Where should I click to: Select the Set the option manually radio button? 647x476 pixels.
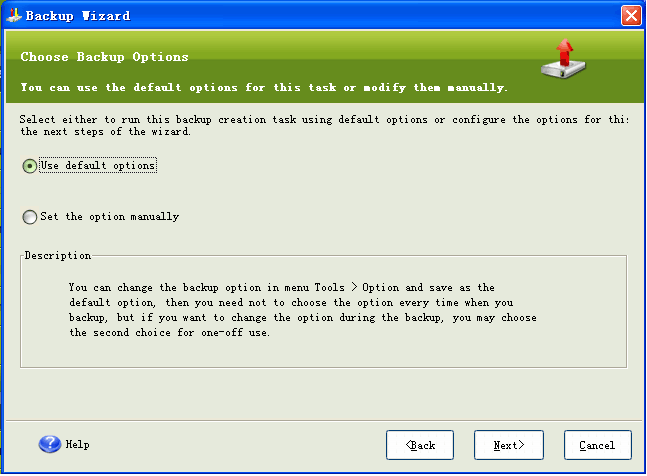tap(30, 217)
